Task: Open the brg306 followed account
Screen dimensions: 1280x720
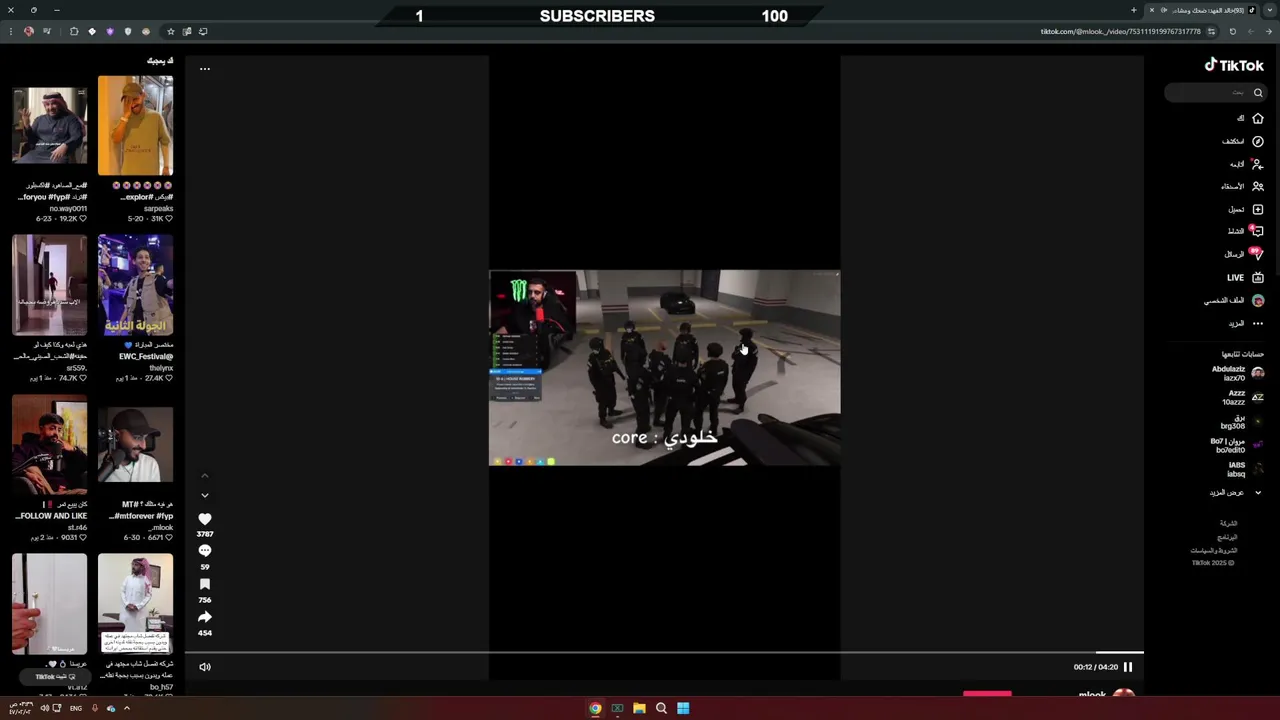Action: point(1242,421)
